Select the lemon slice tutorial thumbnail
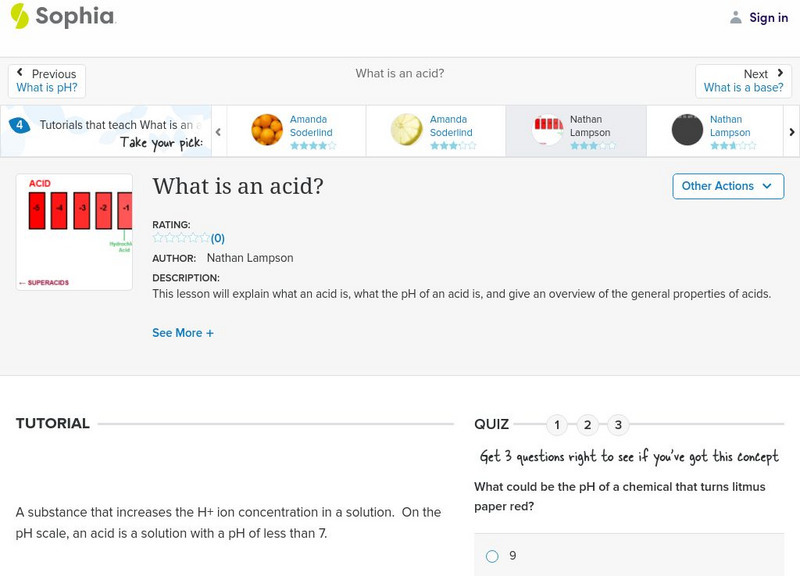 tap(406, 130)
